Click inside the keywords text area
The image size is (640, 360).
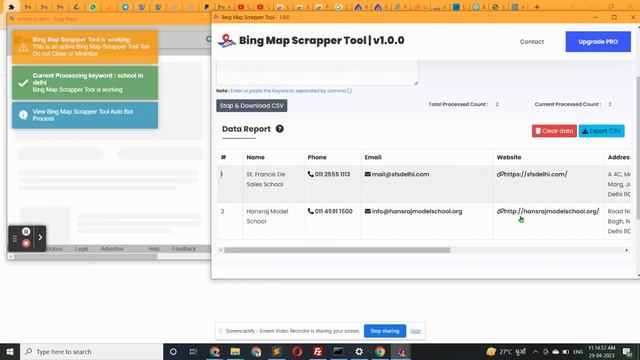[x=317, y=73]
